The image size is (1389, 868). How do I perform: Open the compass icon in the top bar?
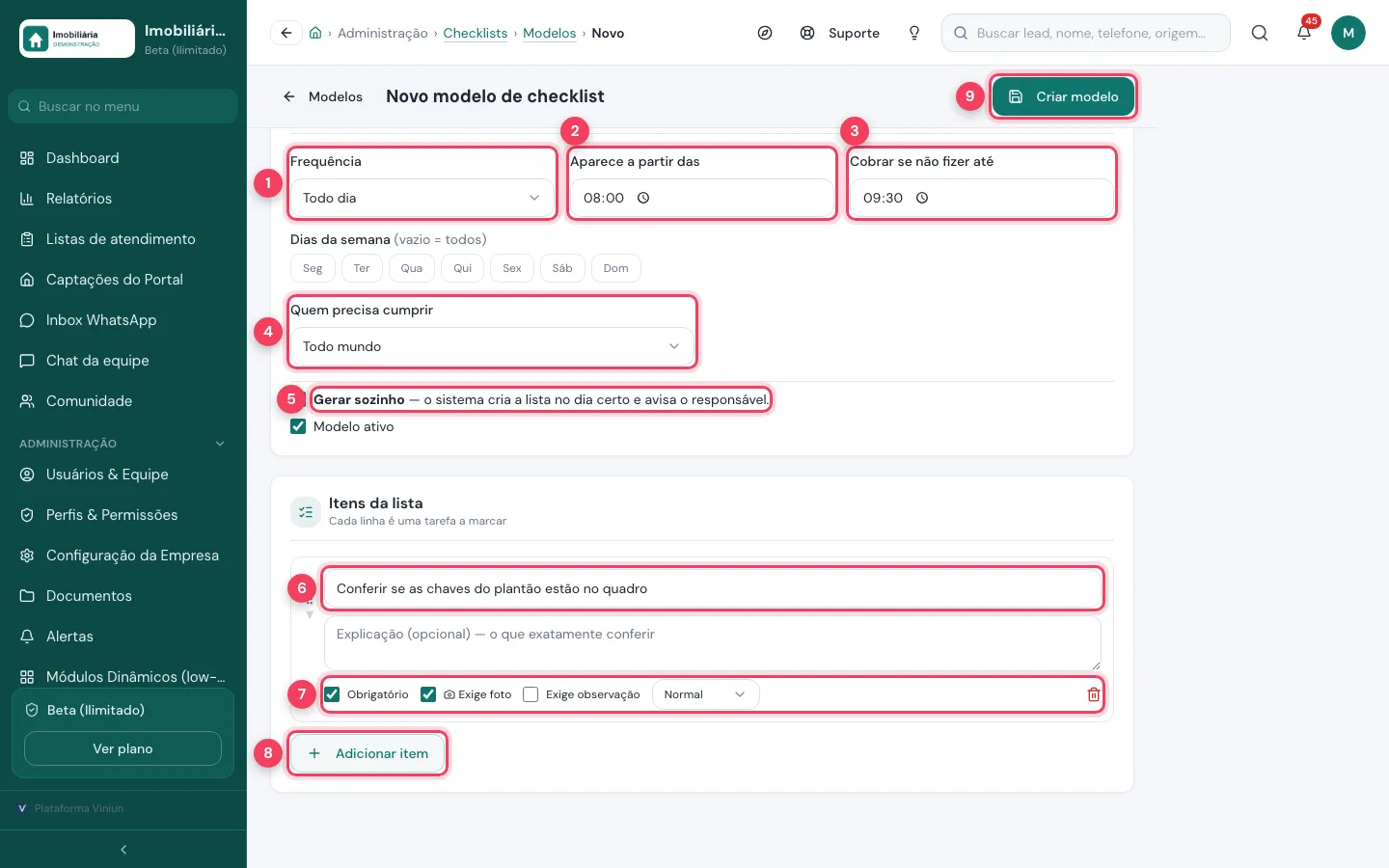[765, 33]
